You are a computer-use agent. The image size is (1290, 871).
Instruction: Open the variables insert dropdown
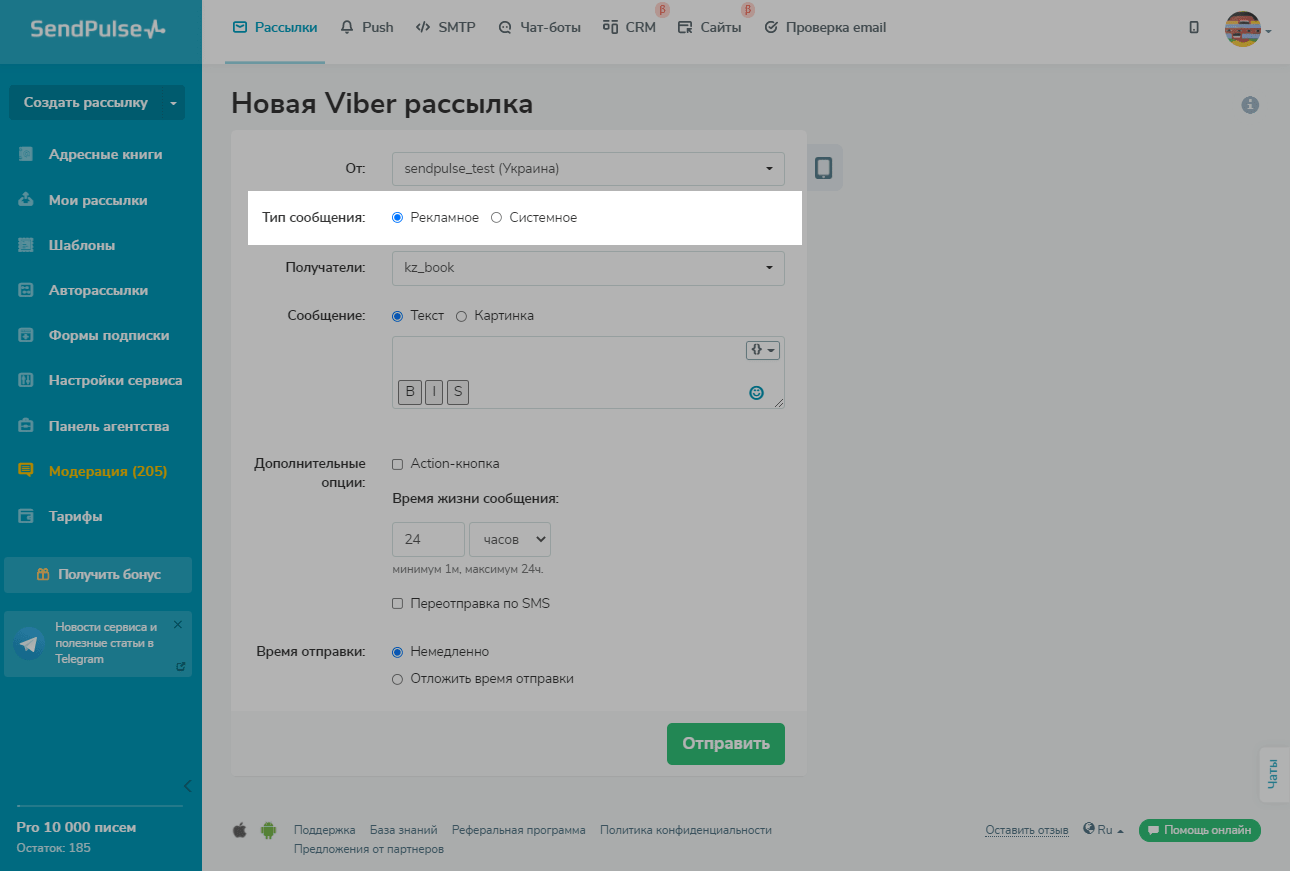[x=763, y=350]
